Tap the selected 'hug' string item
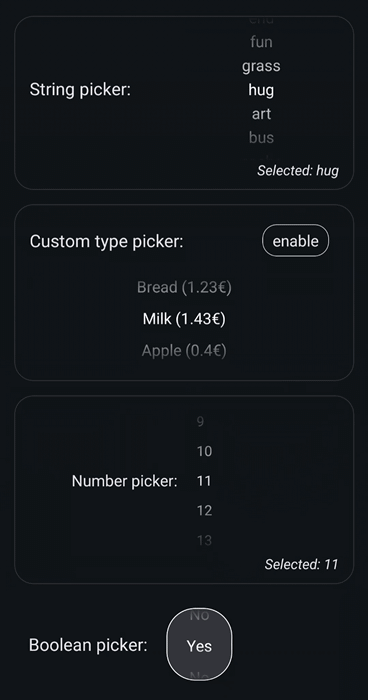The image size is (368, 700). 261,90
